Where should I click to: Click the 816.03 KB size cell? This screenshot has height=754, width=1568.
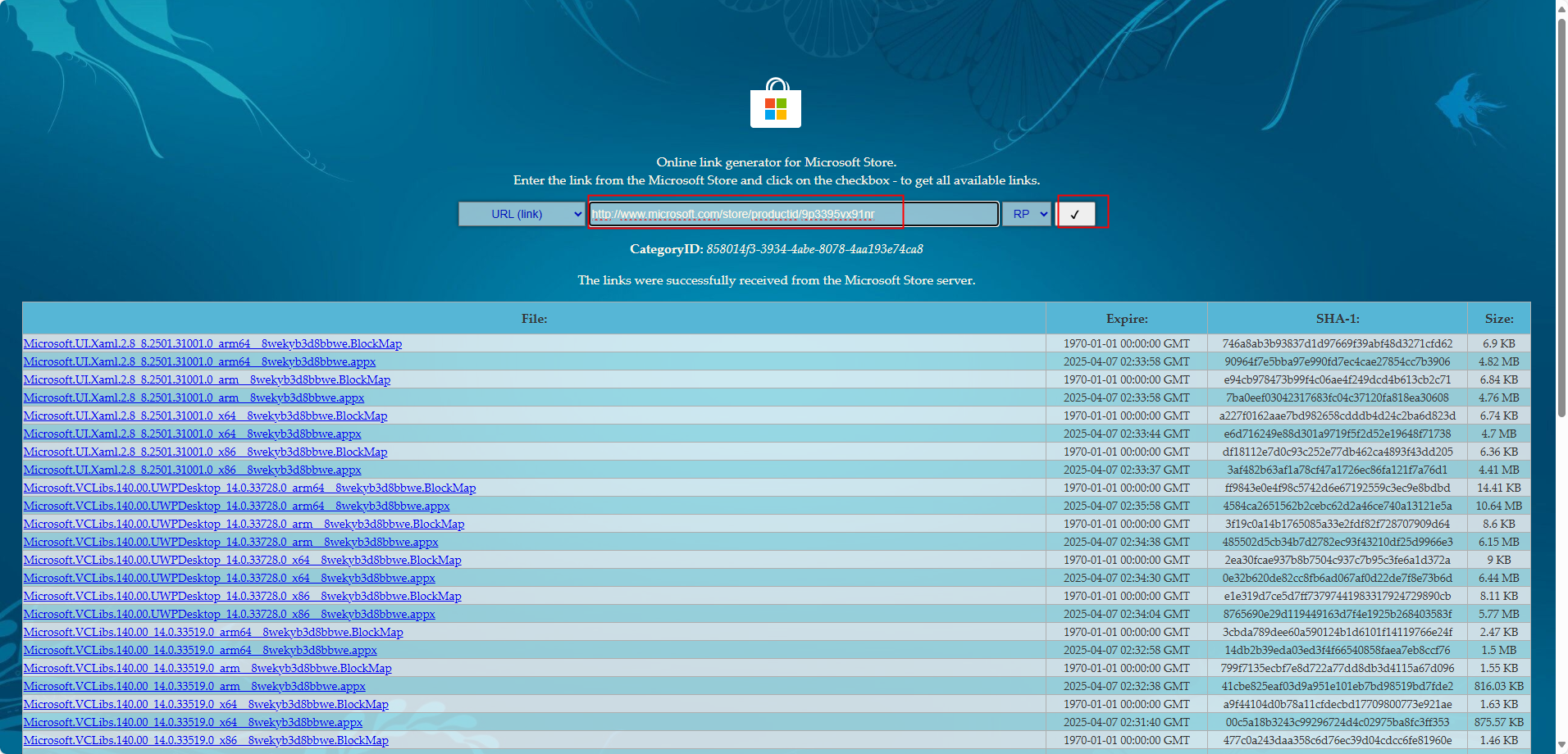[1499, 686]
